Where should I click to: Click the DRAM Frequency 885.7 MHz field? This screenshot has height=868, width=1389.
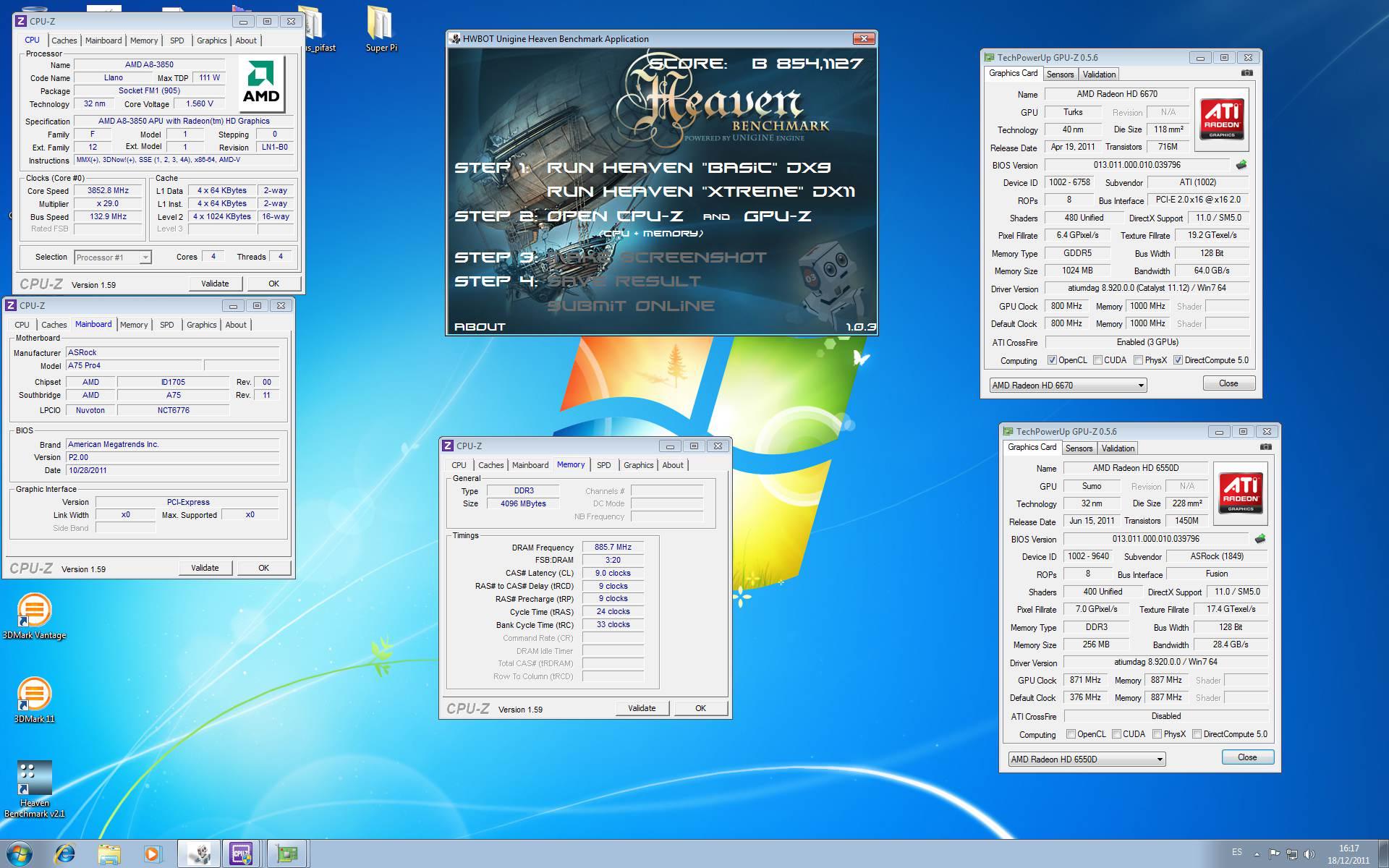(613, 548)
